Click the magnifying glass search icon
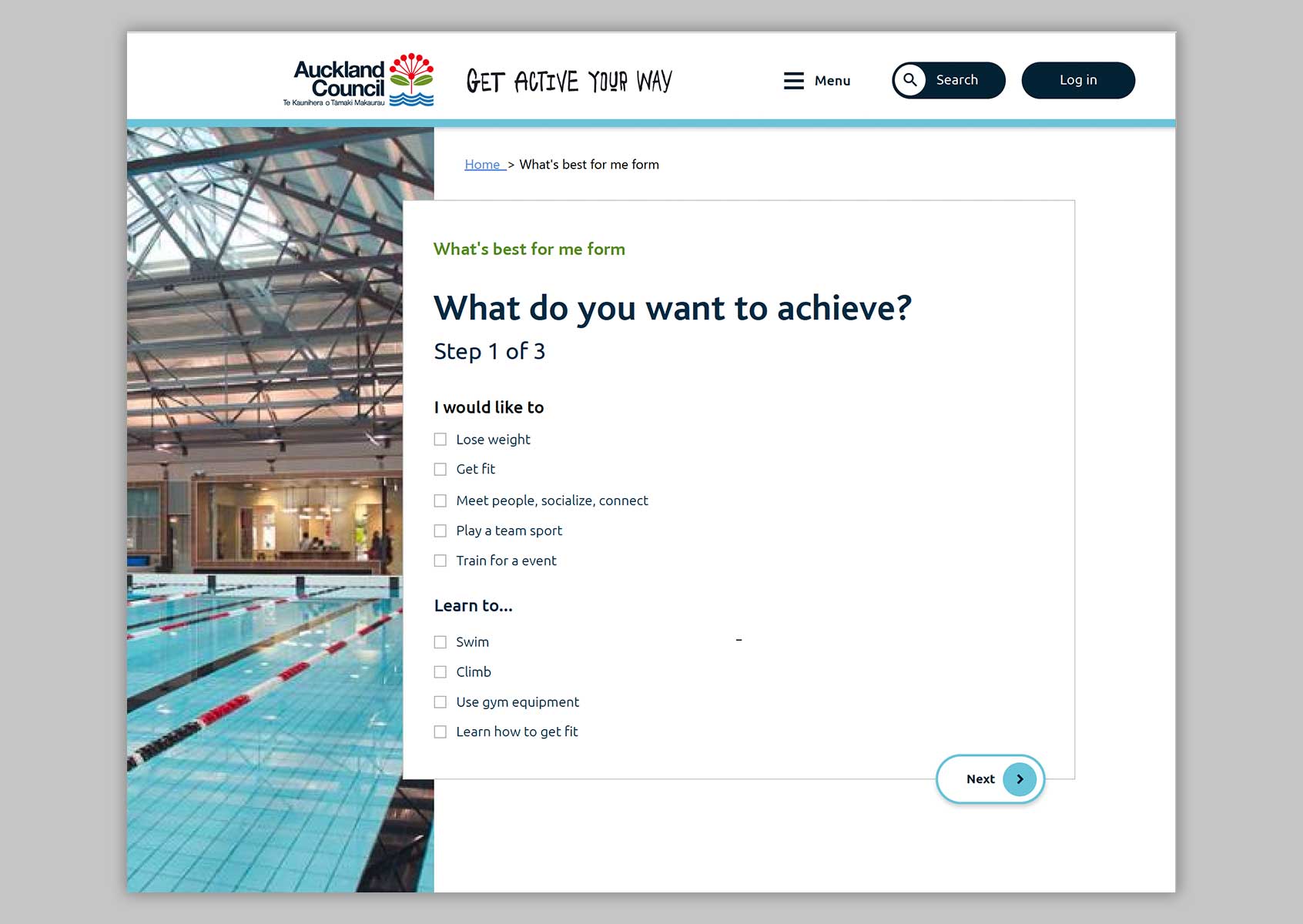The width and height of the screenshot is (1303, 924). tap(910, 80)
